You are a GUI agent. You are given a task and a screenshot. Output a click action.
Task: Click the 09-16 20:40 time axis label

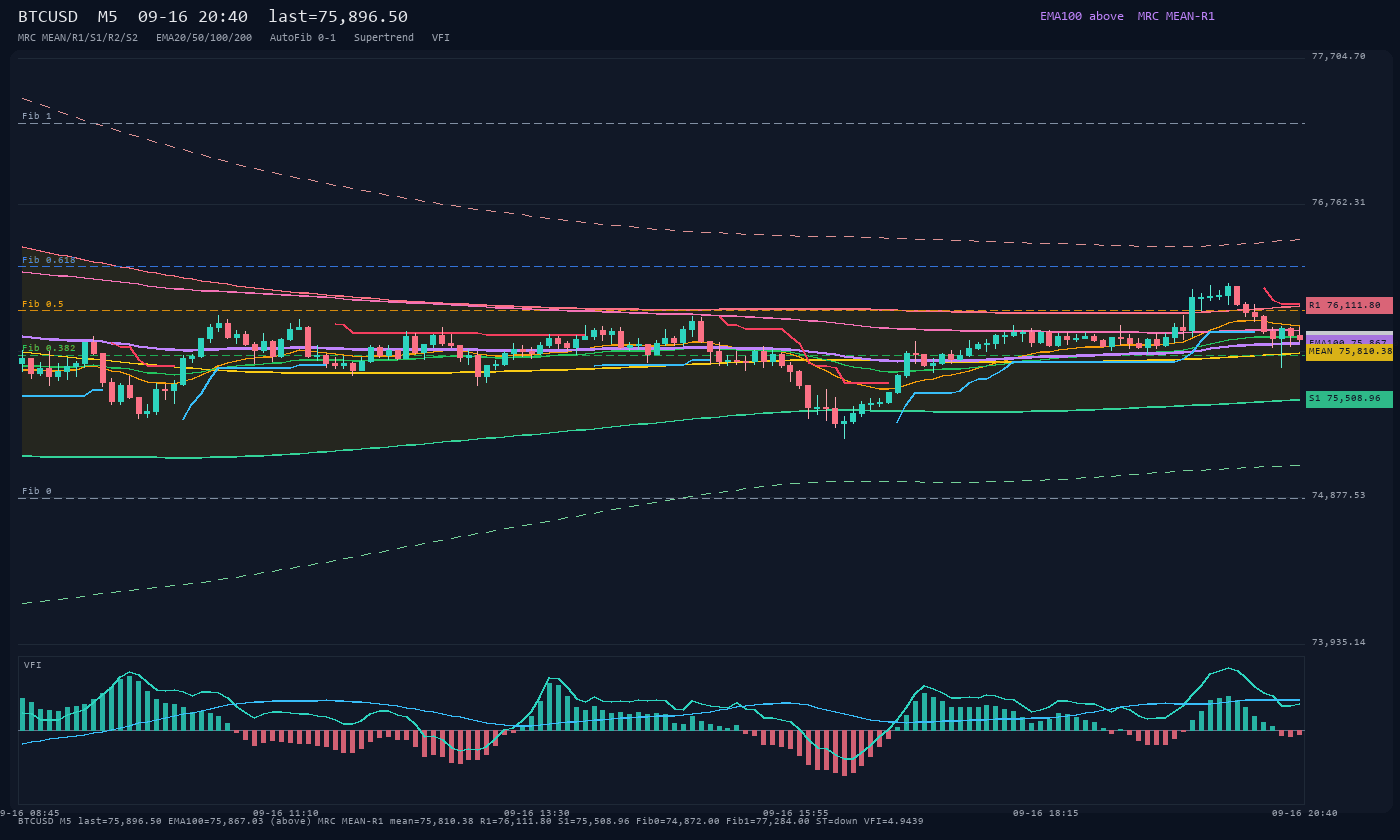pos(1305,813)
